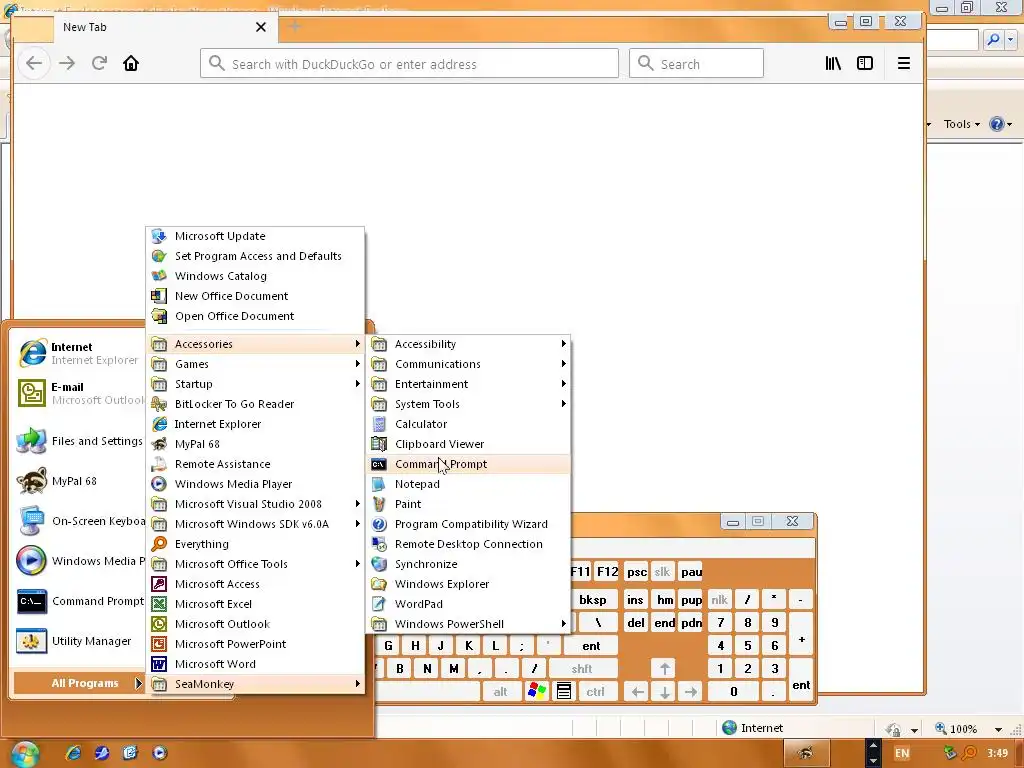Screen dimensions: 1024x768
Task: Click the EN language indicator in the taskbar
Action: [902, 753]
